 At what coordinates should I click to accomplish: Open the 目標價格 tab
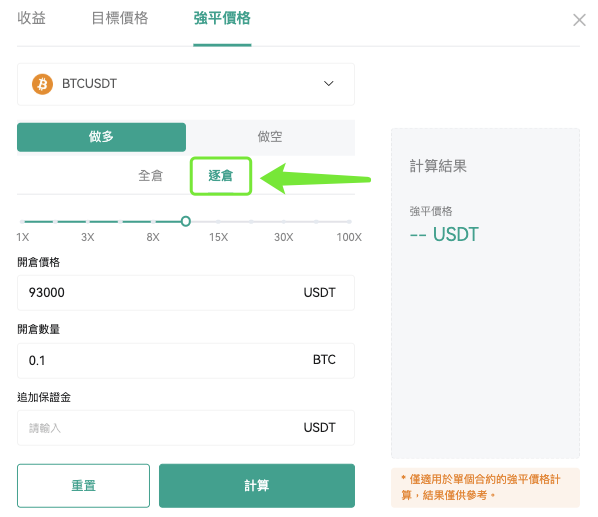click(120, 18)
